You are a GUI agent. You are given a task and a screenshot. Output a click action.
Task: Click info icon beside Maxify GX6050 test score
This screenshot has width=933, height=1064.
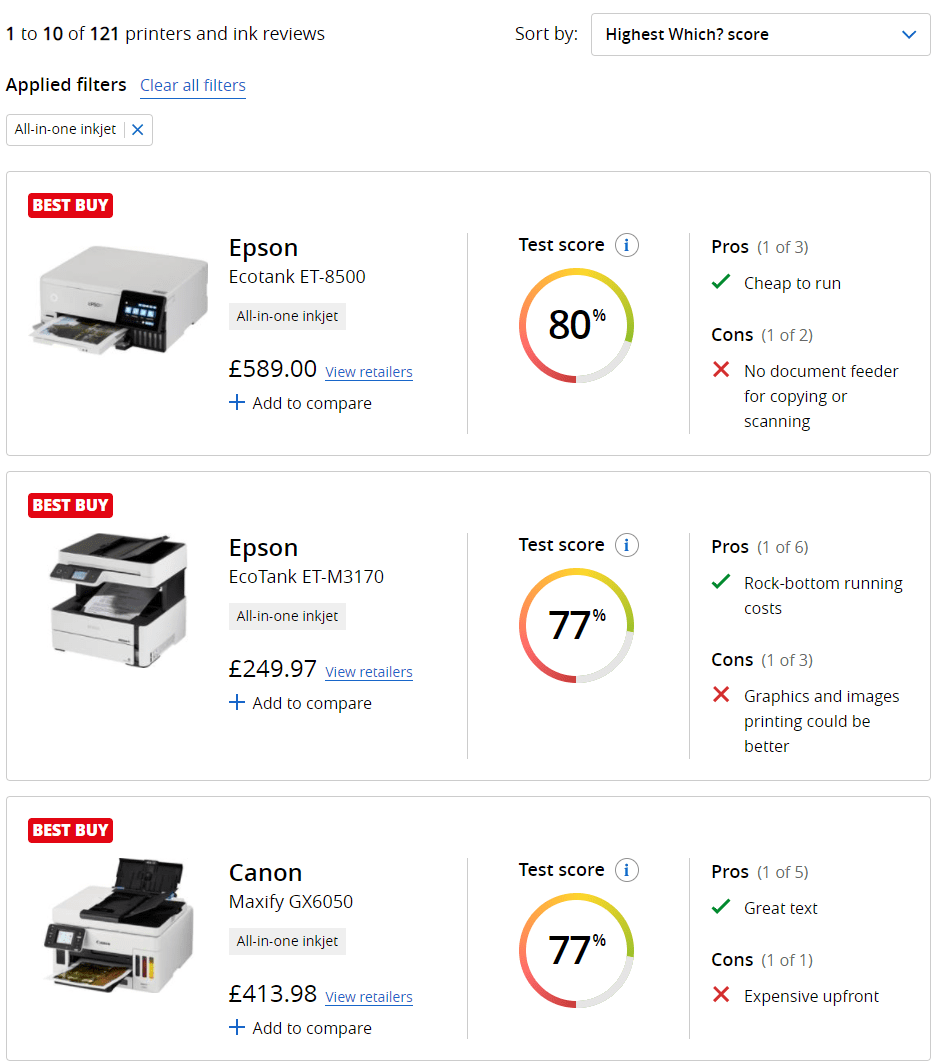tap(627, 870)
